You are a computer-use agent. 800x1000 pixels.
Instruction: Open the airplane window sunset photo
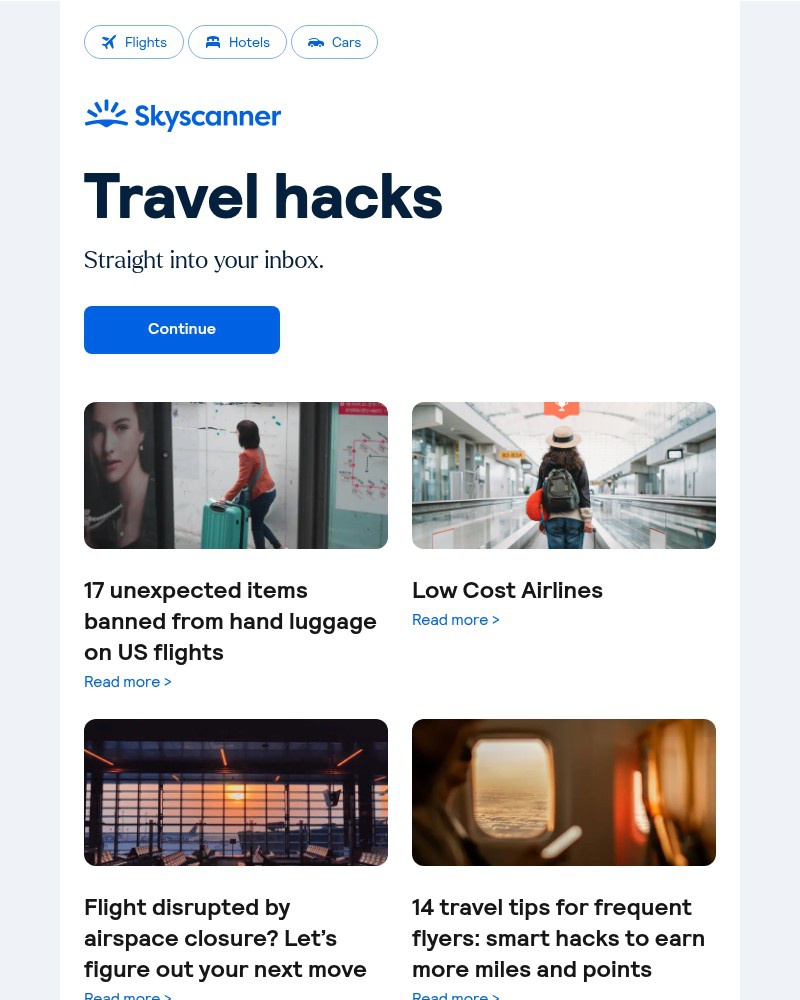tap(564, 792)
